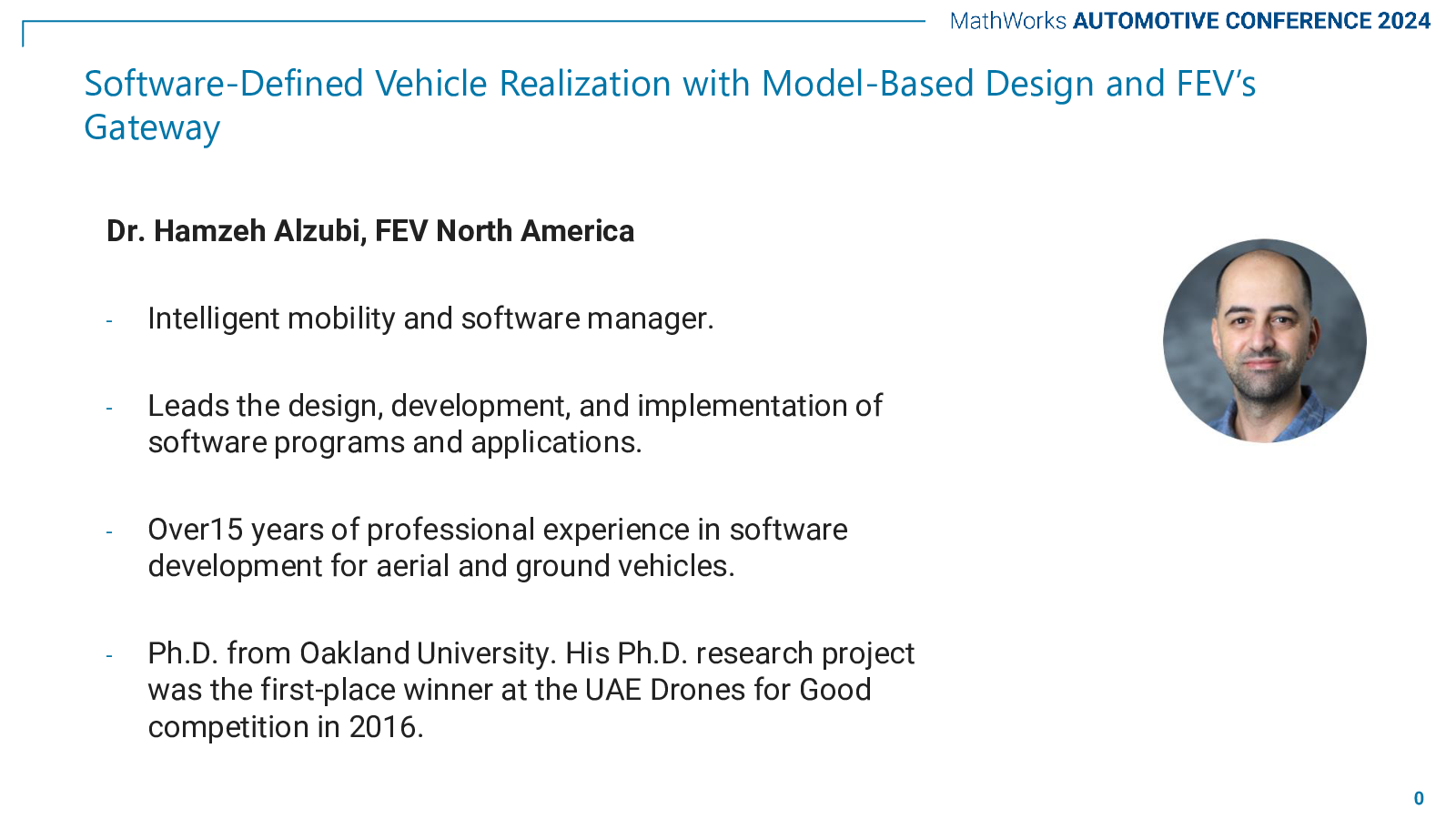Click 'competition in 2016' text
Viewport: 1456px width, 819px height.
click(x=286, y=727)
